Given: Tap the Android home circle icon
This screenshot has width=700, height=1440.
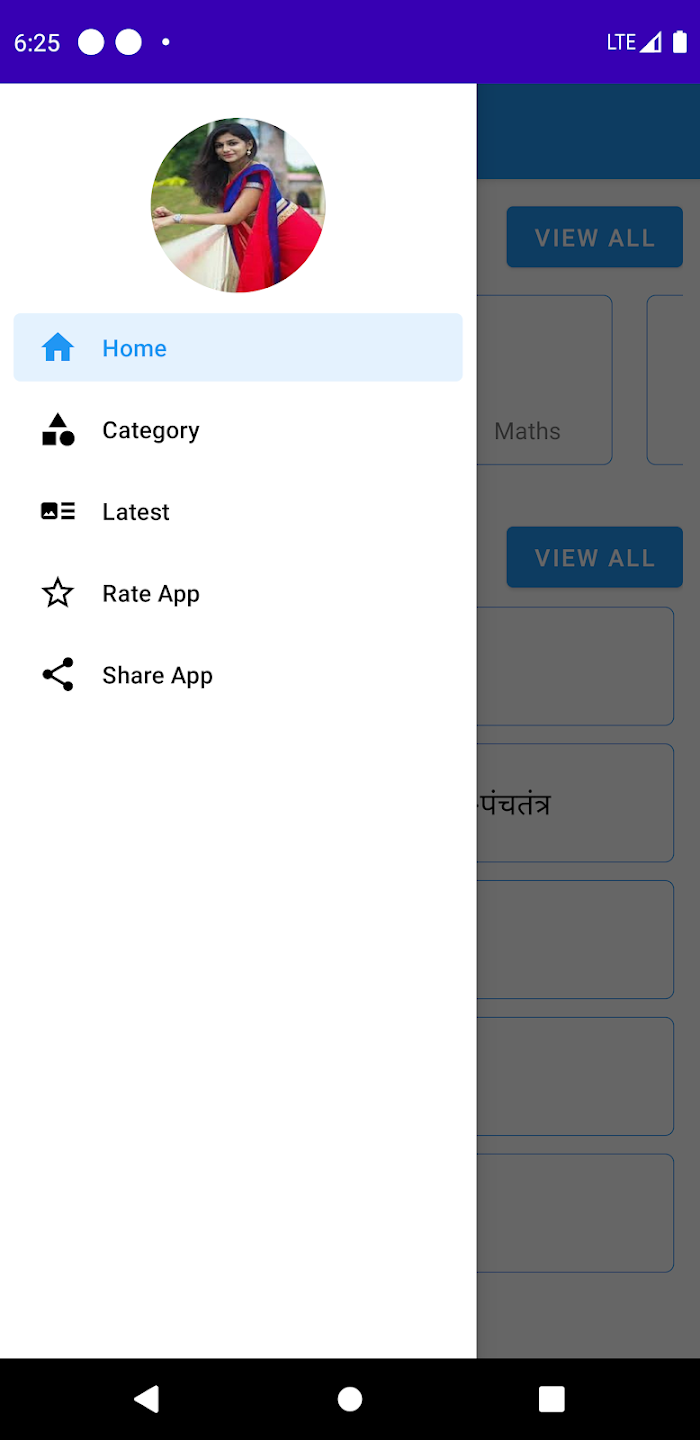Looking at the screenshot, I should tap(350, 1398).
